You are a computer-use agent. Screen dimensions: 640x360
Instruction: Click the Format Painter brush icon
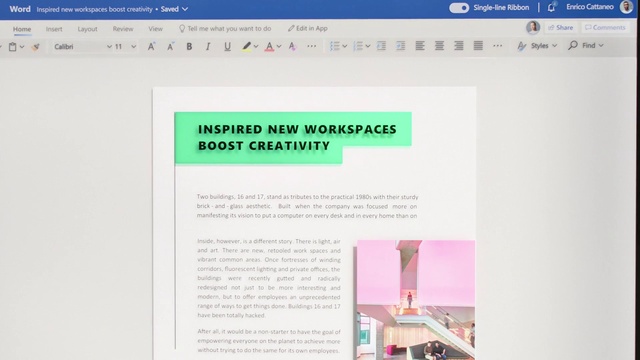36,47
